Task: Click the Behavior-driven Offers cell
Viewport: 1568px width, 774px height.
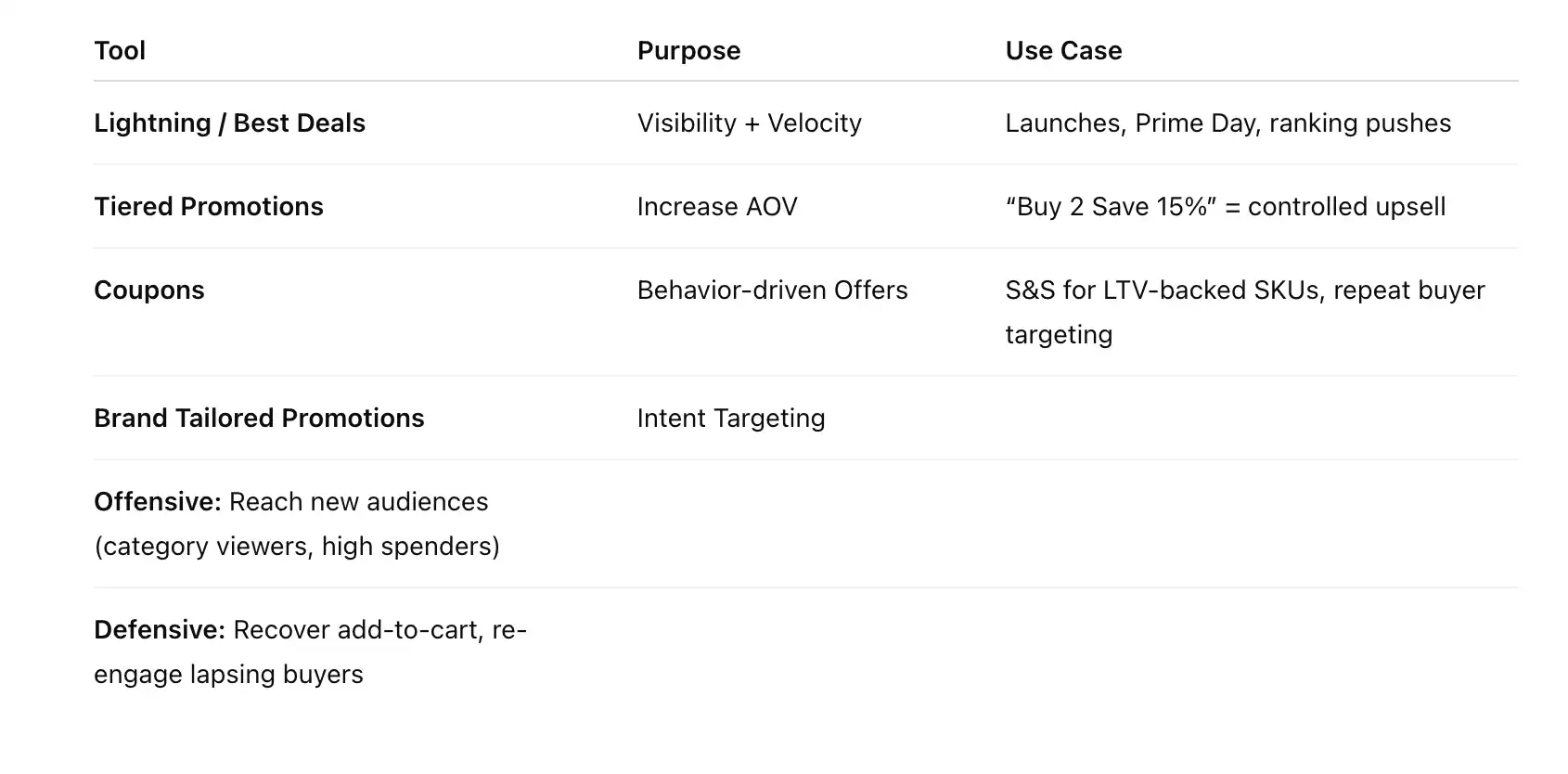Action: point(772,290)
